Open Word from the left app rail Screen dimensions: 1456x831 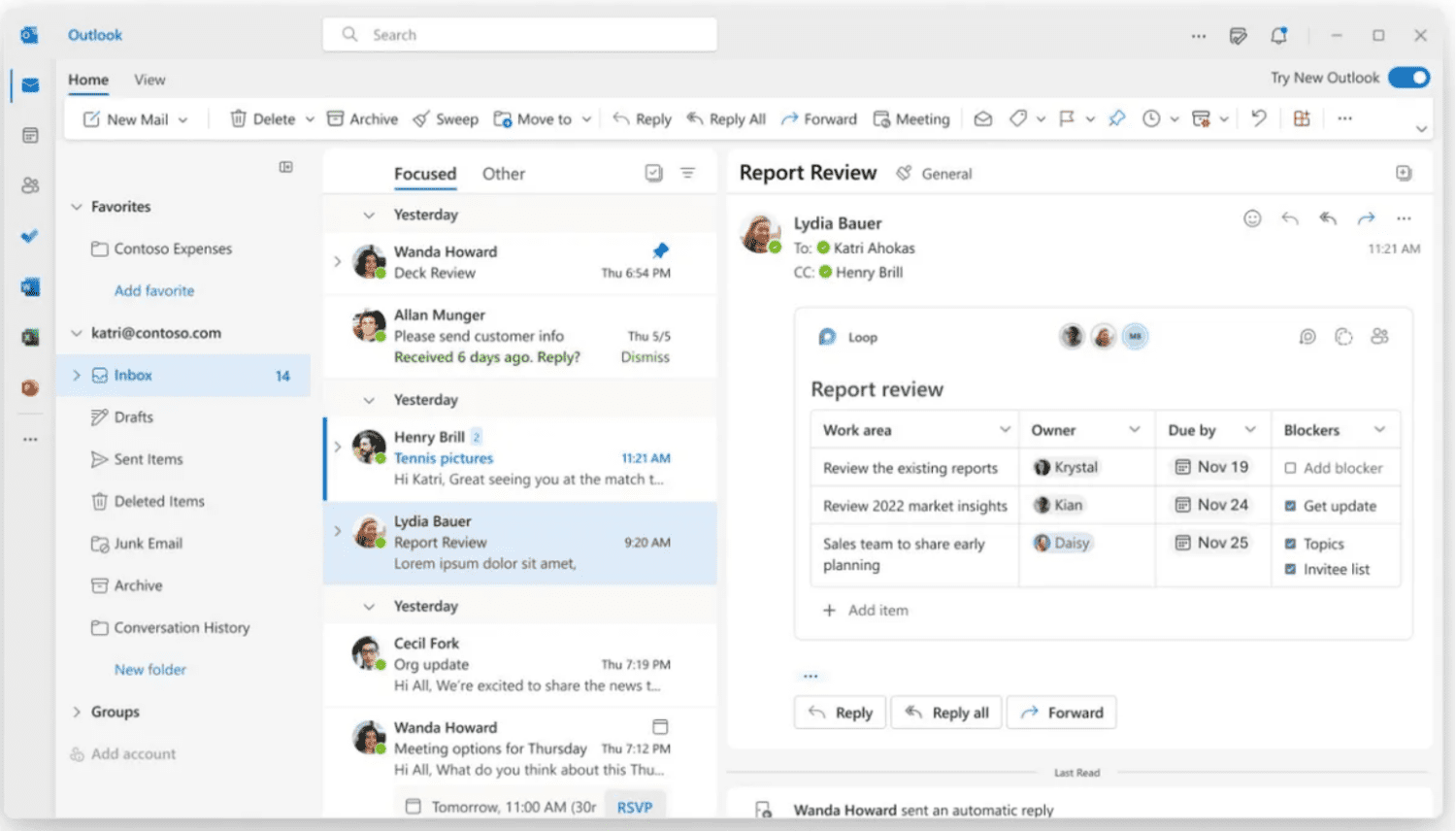[x=29, y=286]
